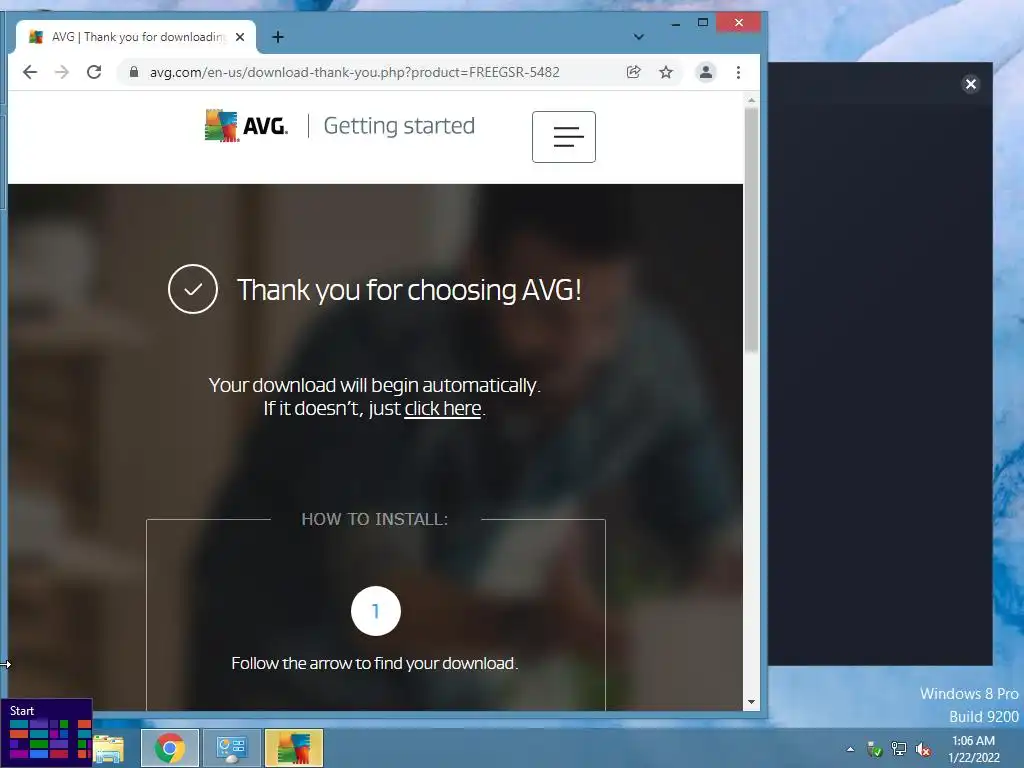Screen dimensions: 1024x768
Task: Click the browser forward arrow
Action: 62,72
